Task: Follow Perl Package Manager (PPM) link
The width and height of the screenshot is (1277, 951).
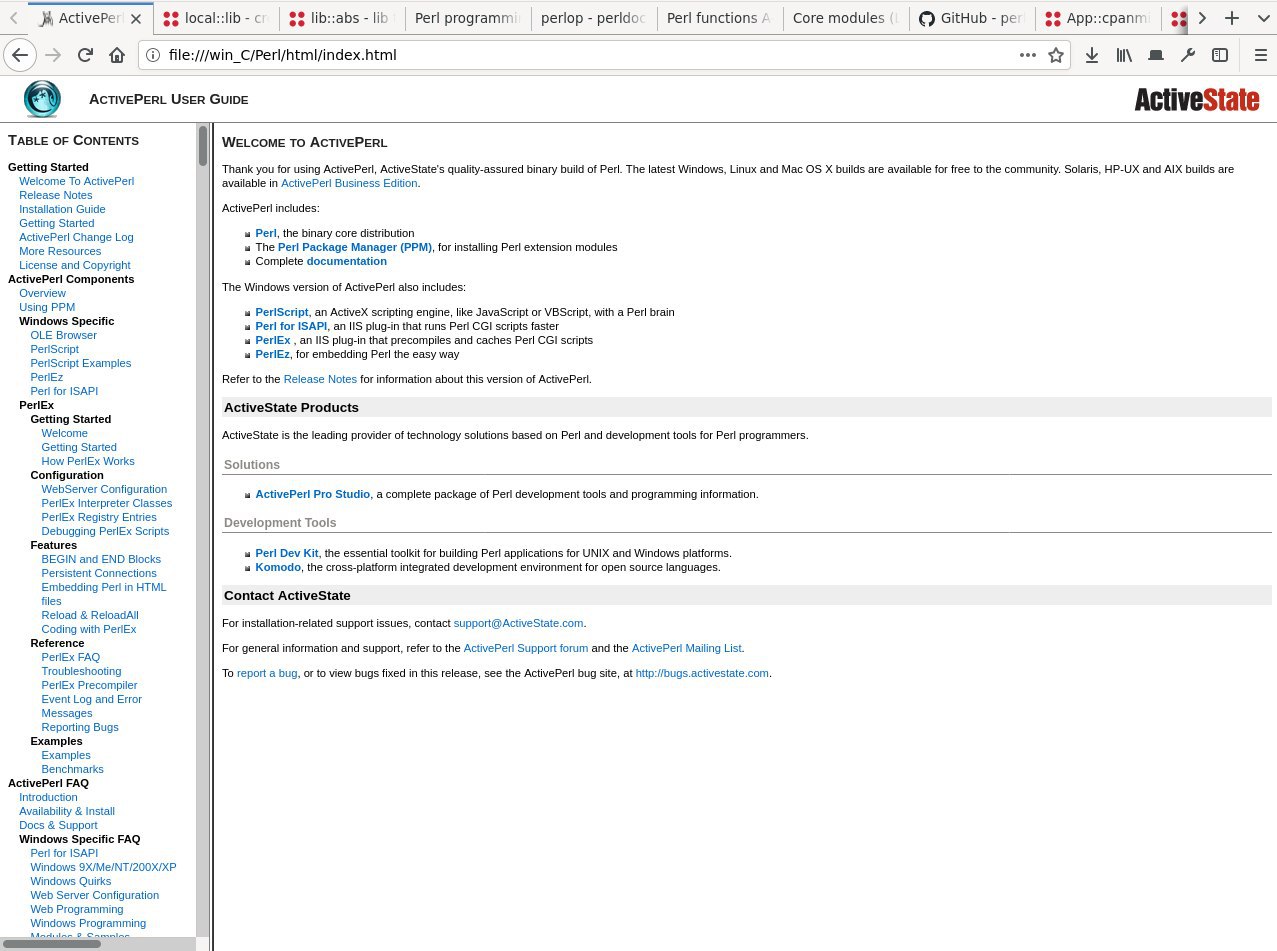Action: coord(355,247)
